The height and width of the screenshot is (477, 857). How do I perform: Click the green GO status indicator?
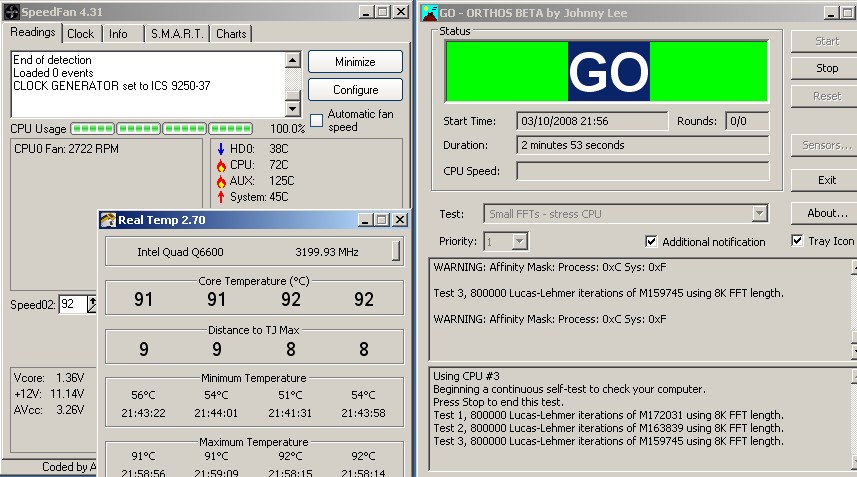[607, 71]
